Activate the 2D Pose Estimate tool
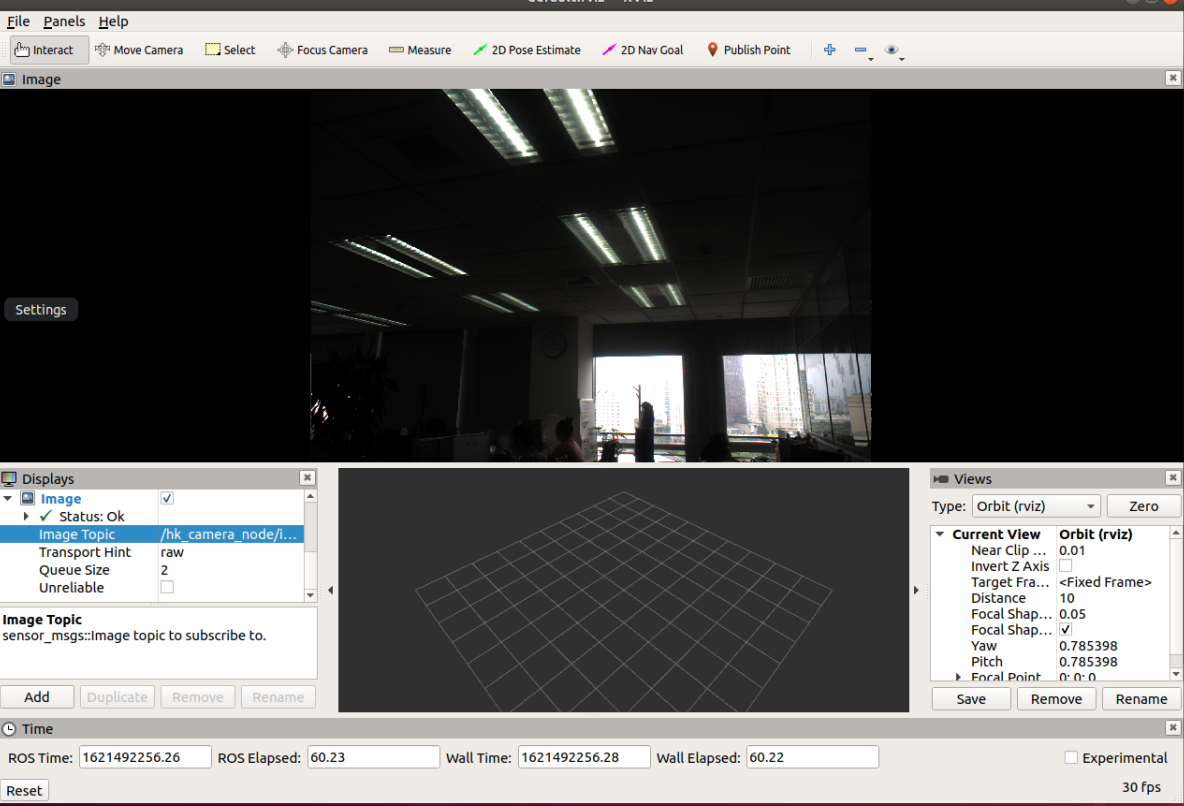The height and width of the screenshot is (806, 1184). click(x=527, y=49)
